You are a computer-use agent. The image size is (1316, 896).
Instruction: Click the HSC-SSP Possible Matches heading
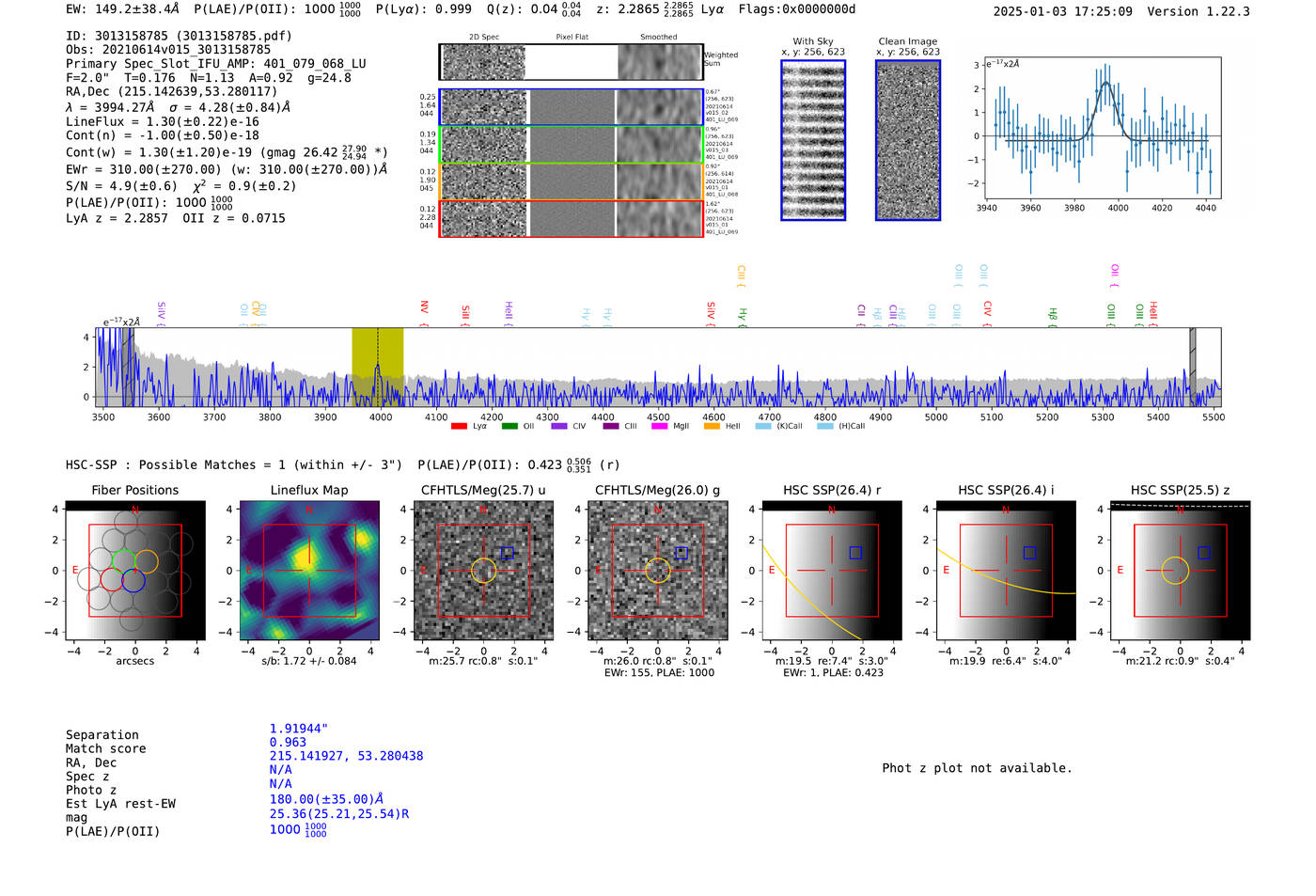click(x=234, y=464)
